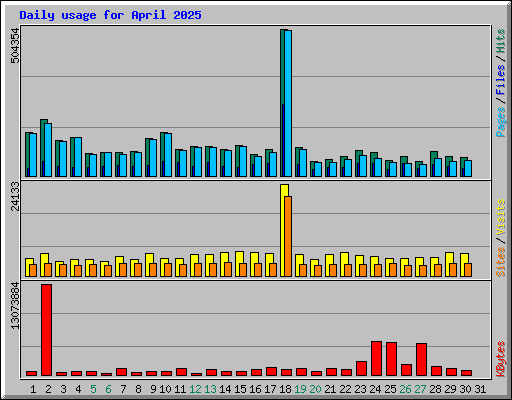Select the day 18 yellow visits bar
The width and height of the screenshot is (512, 400).
[283, 230]
